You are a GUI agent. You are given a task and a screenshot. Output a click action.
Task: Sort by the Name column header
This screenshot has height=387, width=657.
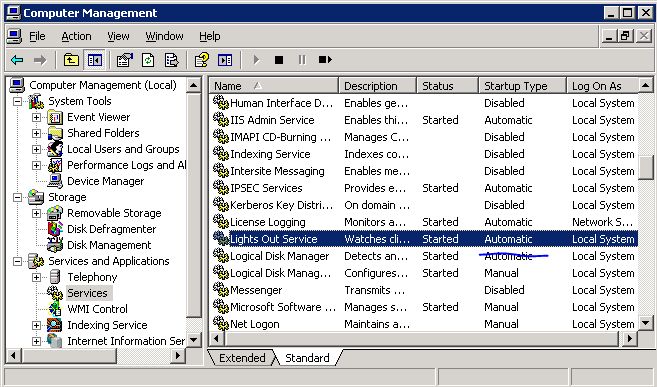coord(273,86)
